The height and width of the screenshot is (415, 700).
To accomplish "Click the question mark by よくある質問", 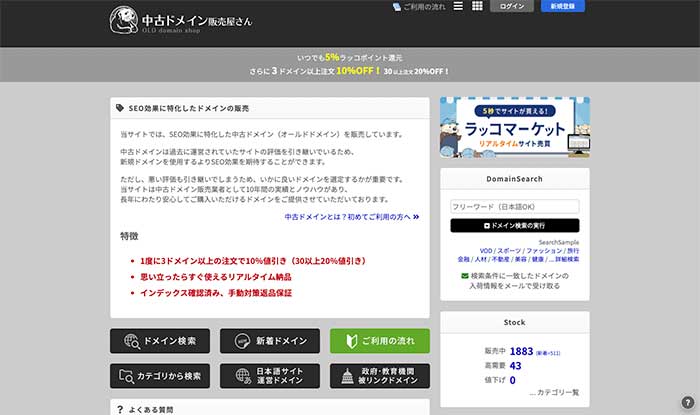I will tap(120, 409).
